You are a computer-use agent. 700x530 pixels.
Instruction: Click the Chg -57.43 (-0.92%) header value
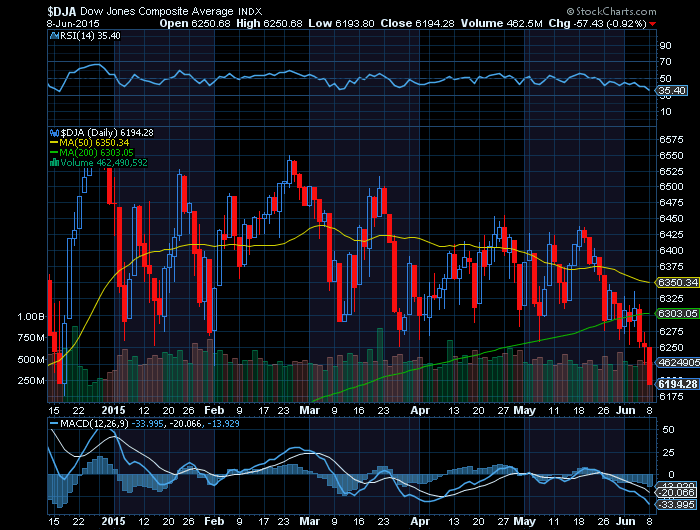(x=597, y=24)
